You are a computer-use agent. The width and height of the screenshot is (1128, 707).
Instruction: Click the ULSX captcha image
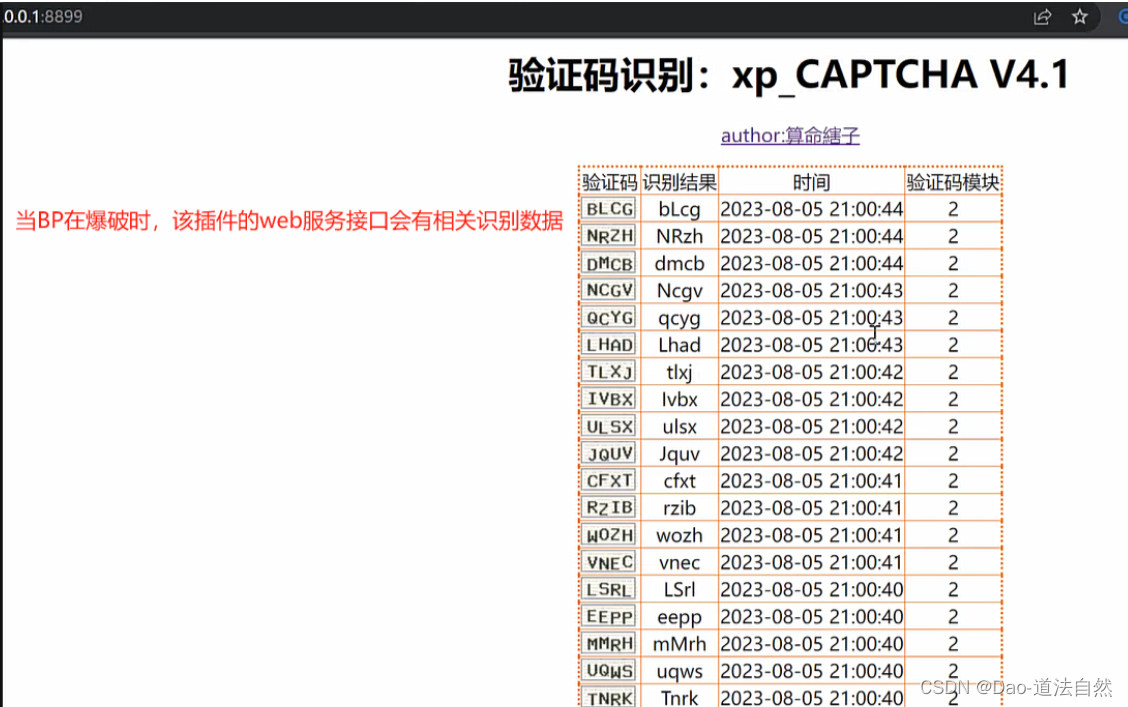tap(609, 427)
